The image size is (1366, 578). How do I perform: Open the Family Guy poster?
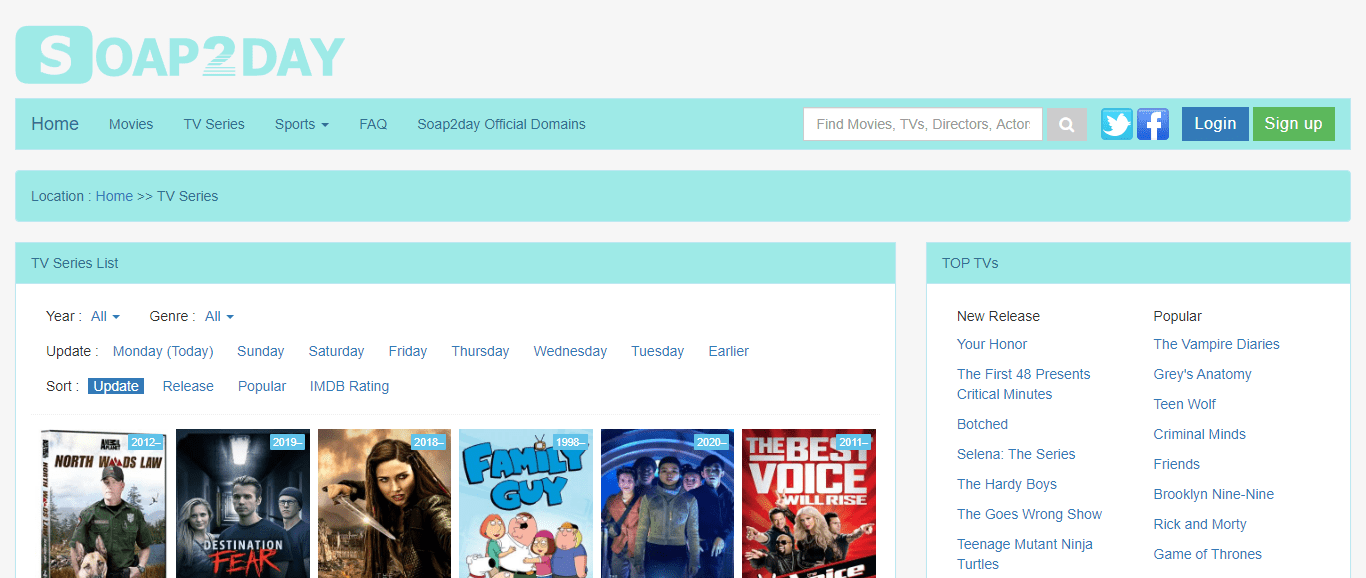pos(526,504)
